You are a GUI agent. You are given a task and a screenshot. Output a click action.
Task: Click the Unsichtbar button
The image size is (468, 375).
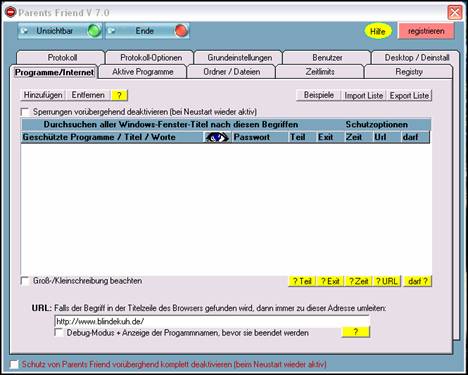point(60,31)
